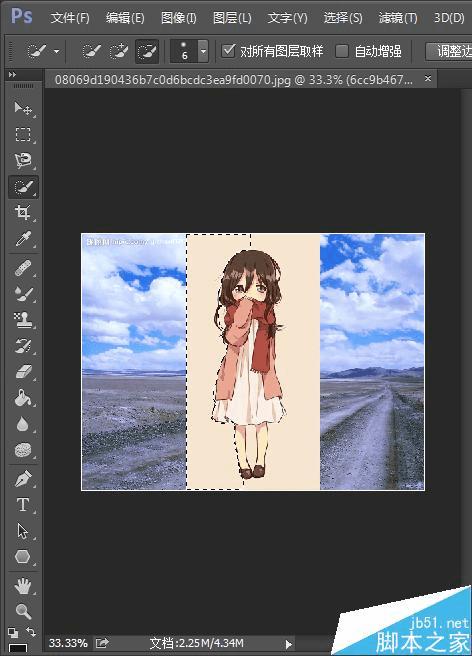Click the toolbox grip handle
This screenshot has width=472, height=656.
tap(23, 86)
